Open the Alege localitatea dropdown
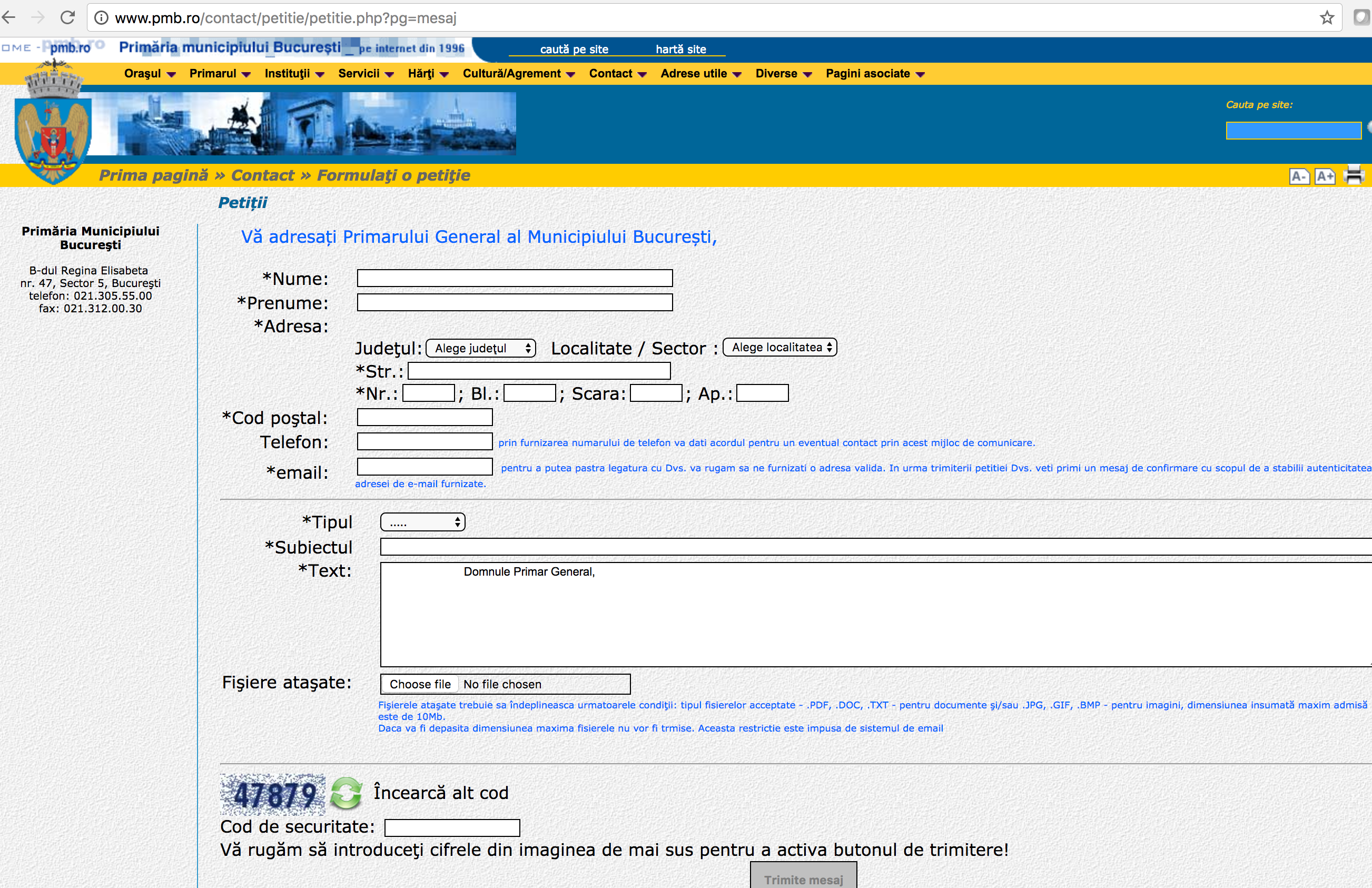The height and width of the screenshot is (888, 1372). click(x=779, y=347)
